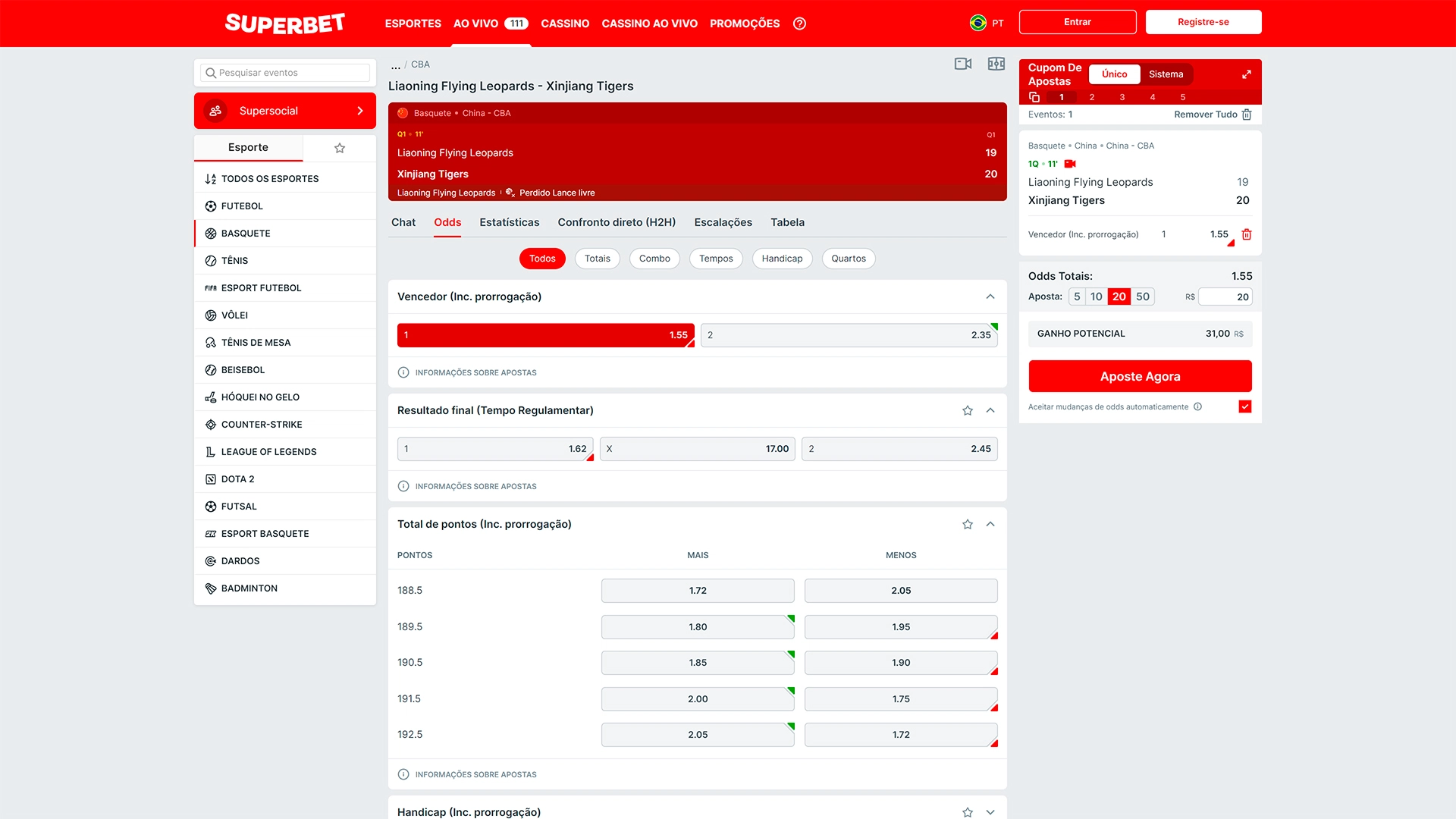The width and height of the screenshot is (1456, 819).
Task: Click the Tênis sport icon
Action: tap(211, 261)
